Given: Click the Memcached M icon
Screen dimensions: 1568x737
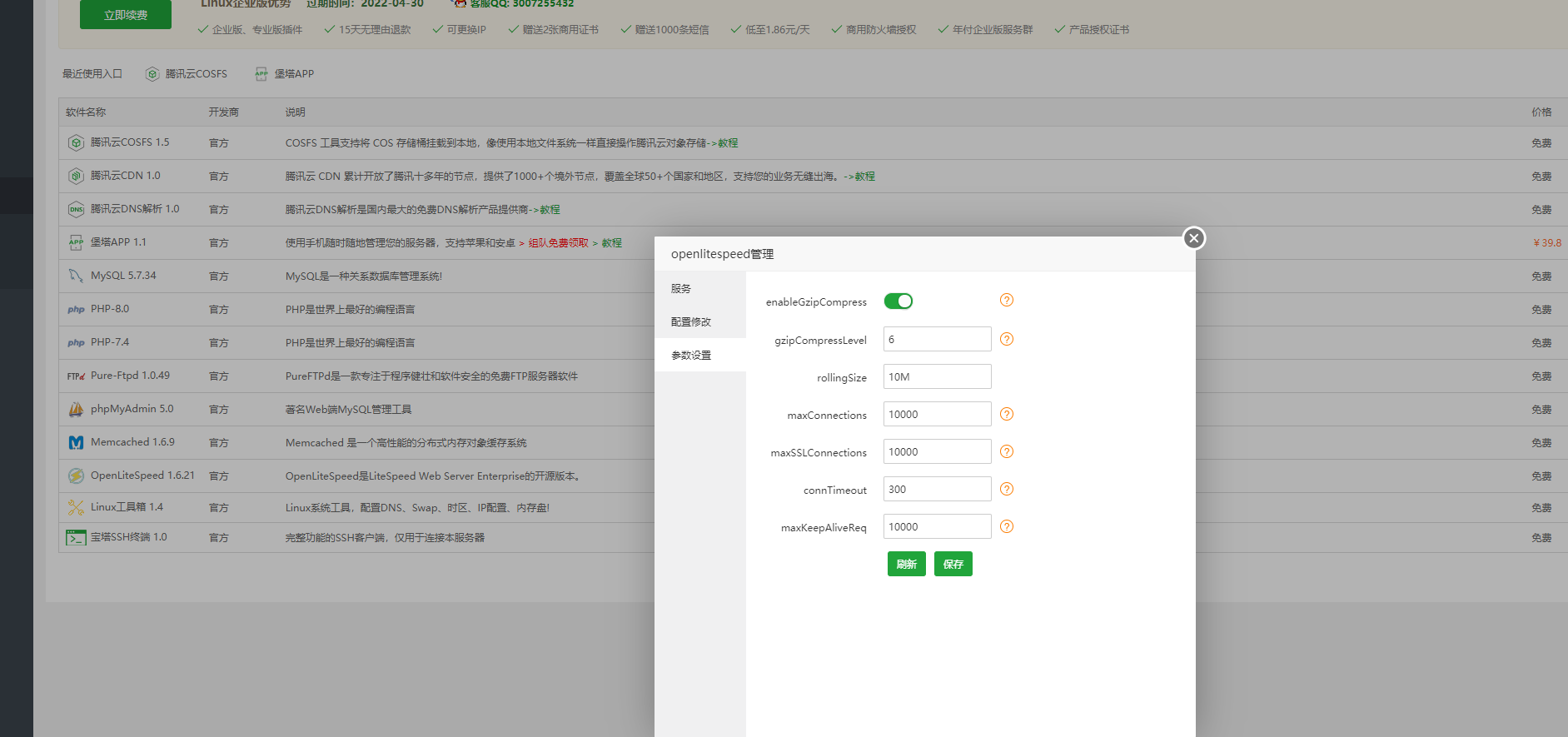Looking at the screenshot, I should tap(76, 442).
